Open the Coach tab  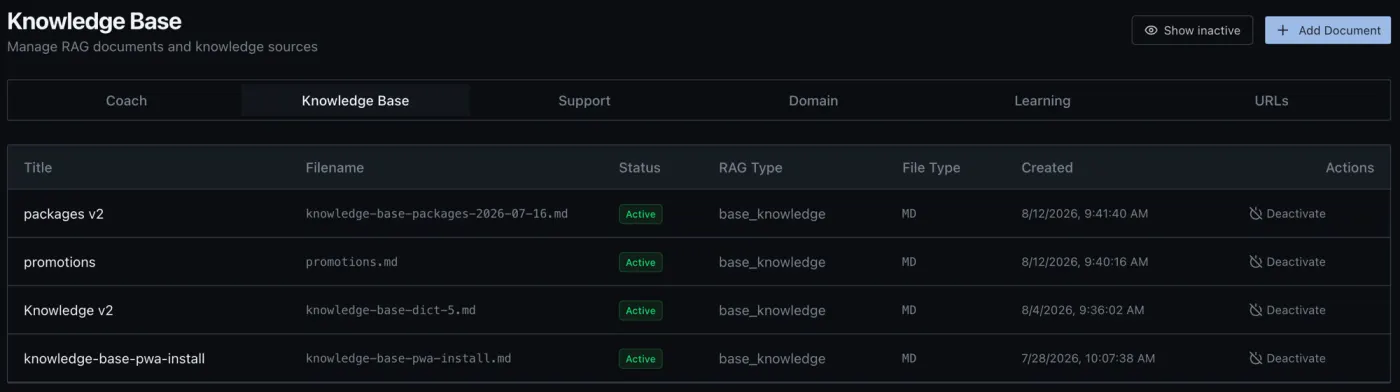(126, 100)
